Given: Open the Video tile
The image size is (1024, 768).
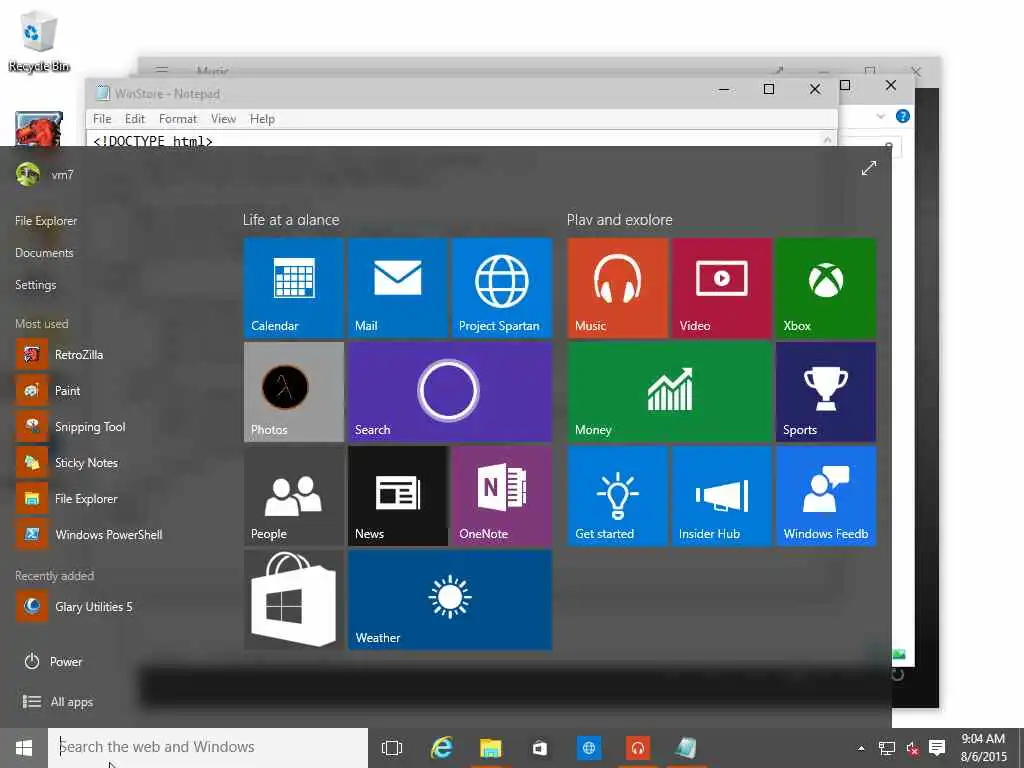Looking at the screenshot, I should [722, 287].
